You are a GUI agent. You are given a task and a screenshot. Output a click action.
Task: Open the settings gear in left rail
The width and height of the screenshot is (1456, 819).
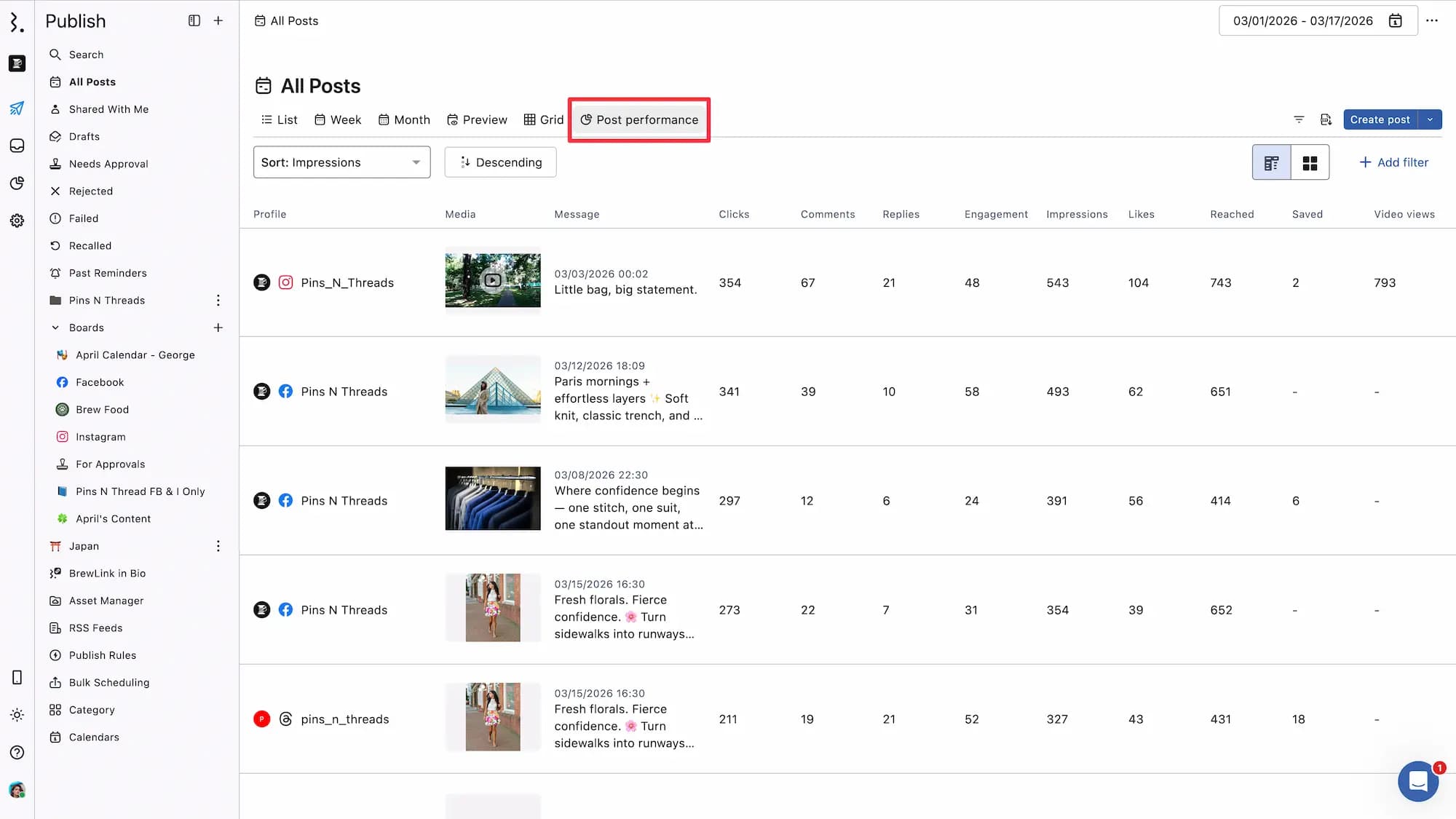[x=17, y=221]
